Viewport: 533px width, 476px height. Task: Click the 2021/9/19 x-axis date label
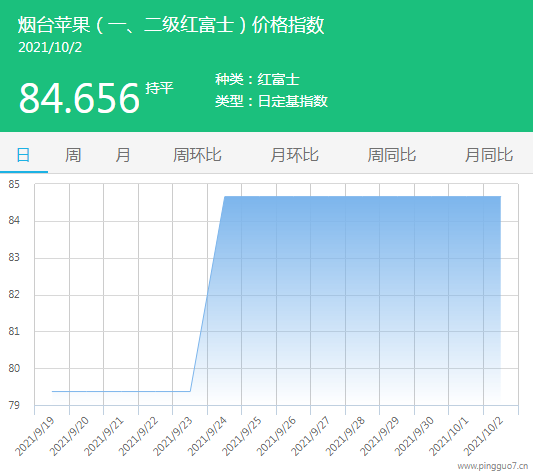click(x=35, y=437)
